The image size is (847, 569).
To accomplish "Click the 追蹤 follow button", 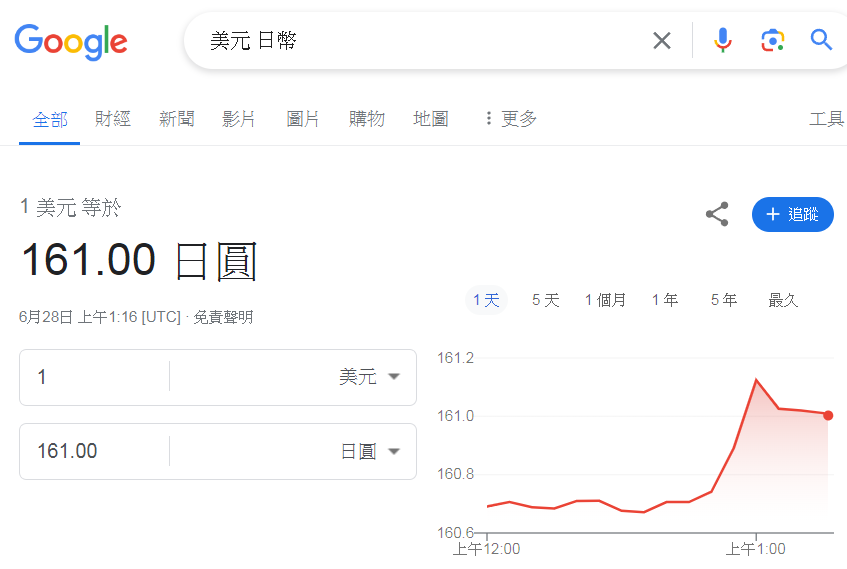I will click(792, 214).
